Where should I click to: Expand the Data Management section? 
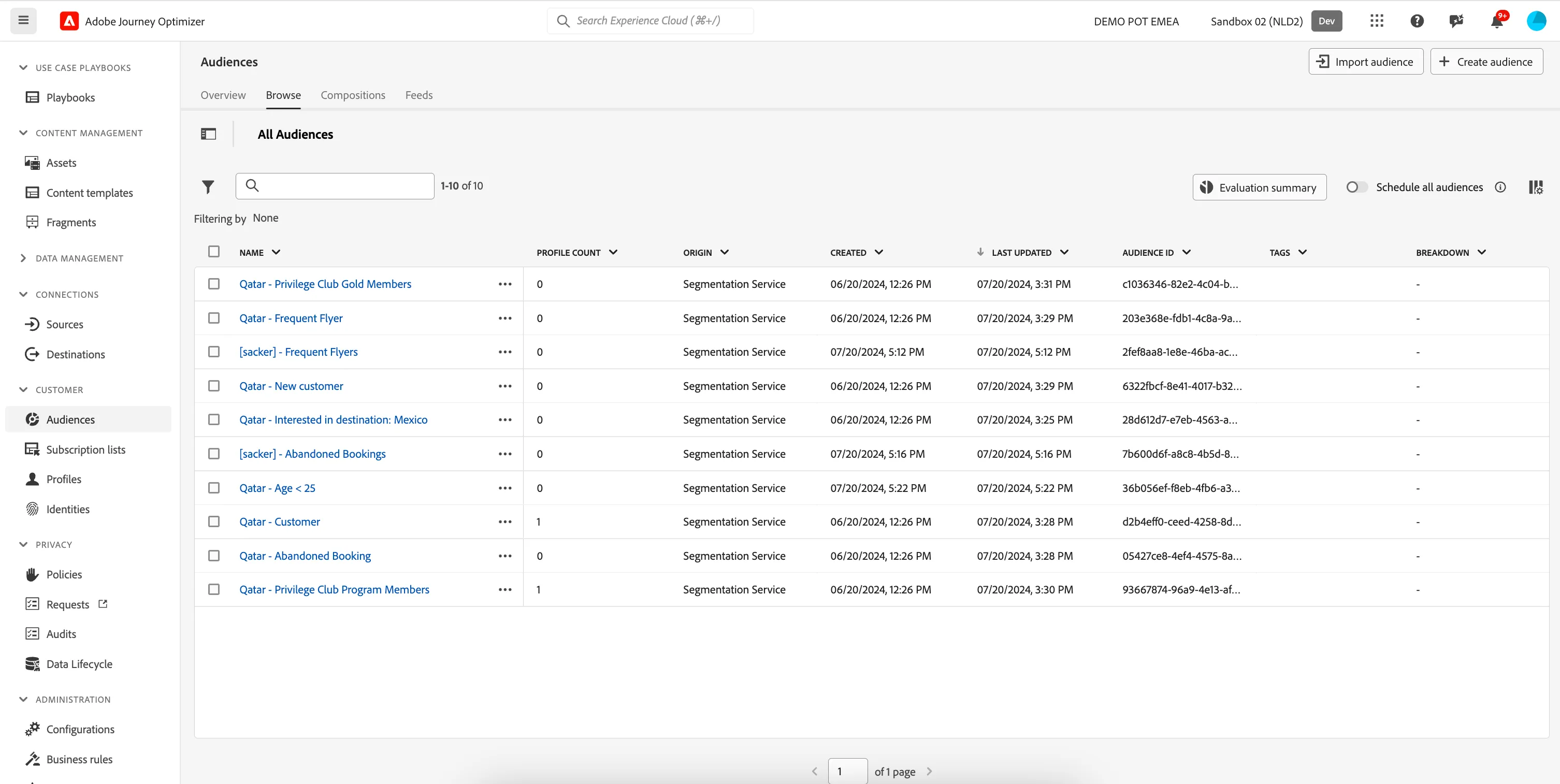(x=23, y=258)
